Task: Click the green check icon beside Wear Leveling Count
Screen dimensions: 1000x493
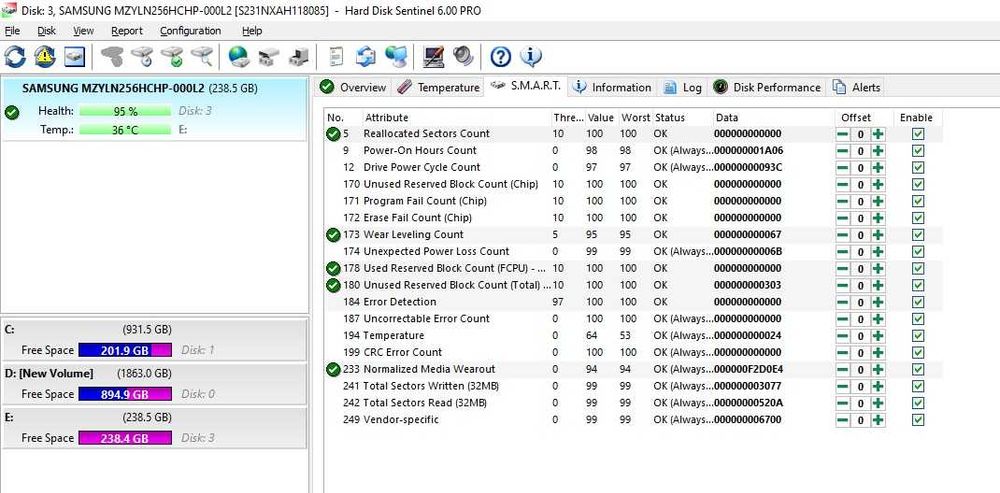Action: (x=333, y=235)
